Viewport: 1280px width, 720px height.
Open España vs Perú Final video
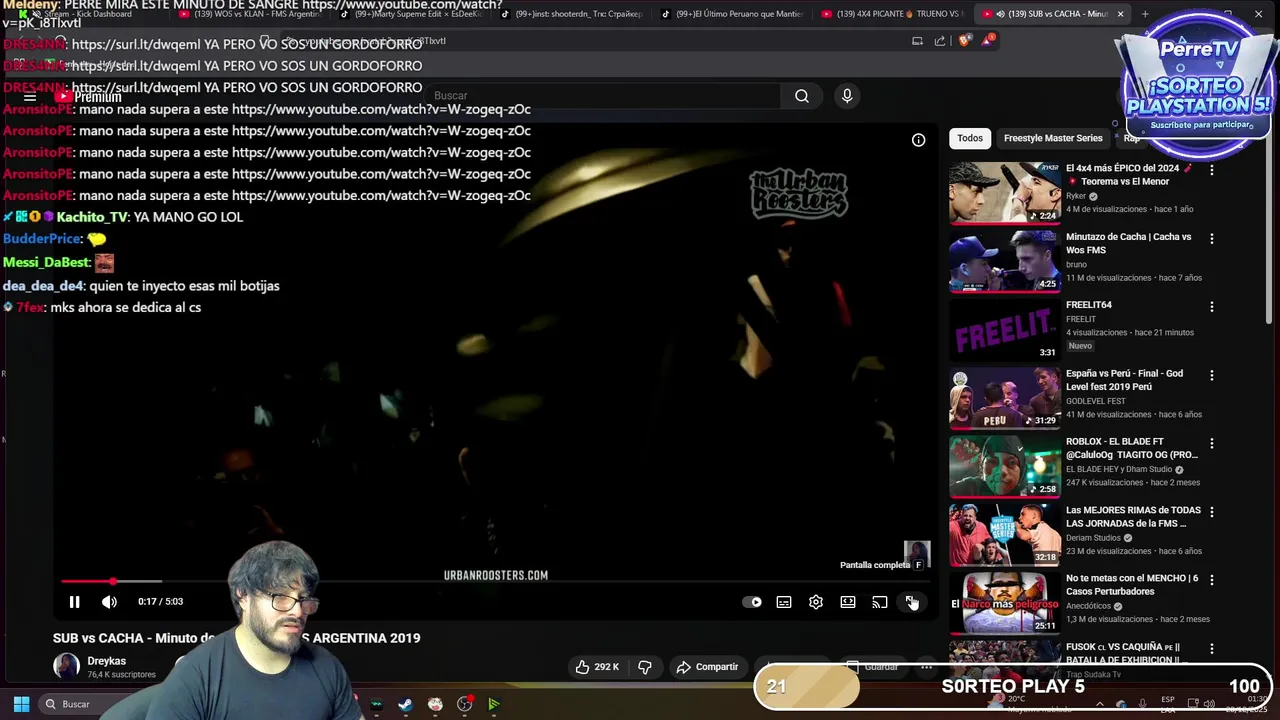pyautogui.click(x=1124, y=380)
